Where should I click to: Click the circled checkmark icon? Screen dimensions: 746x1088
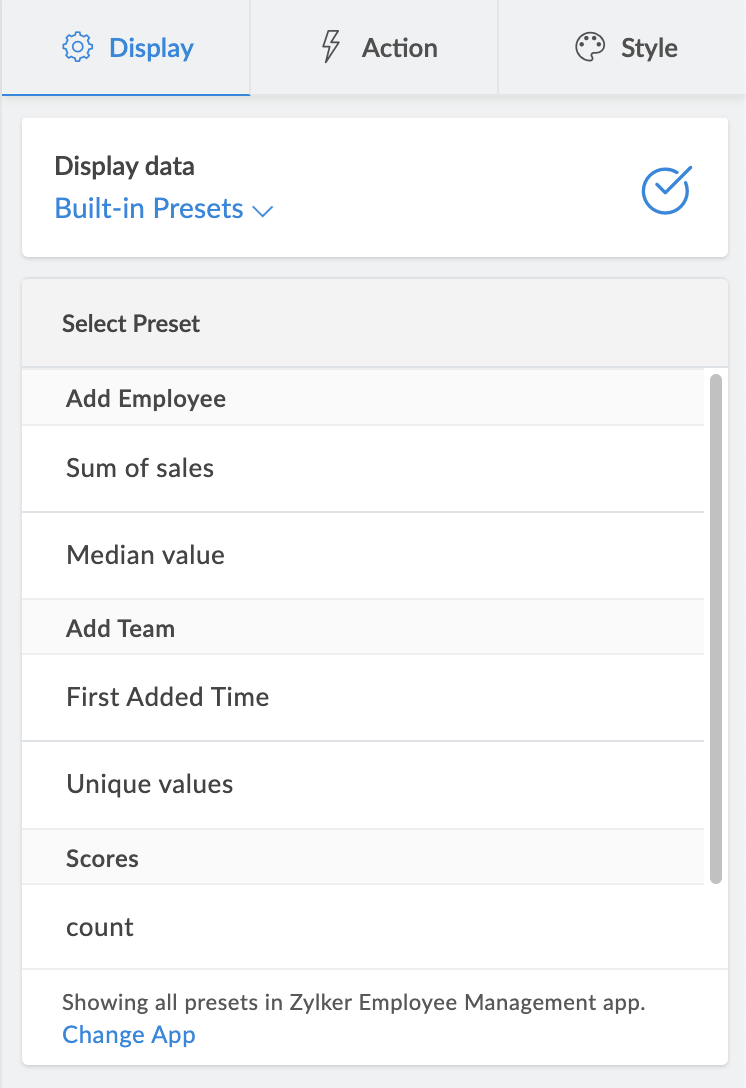coord(665,189)
